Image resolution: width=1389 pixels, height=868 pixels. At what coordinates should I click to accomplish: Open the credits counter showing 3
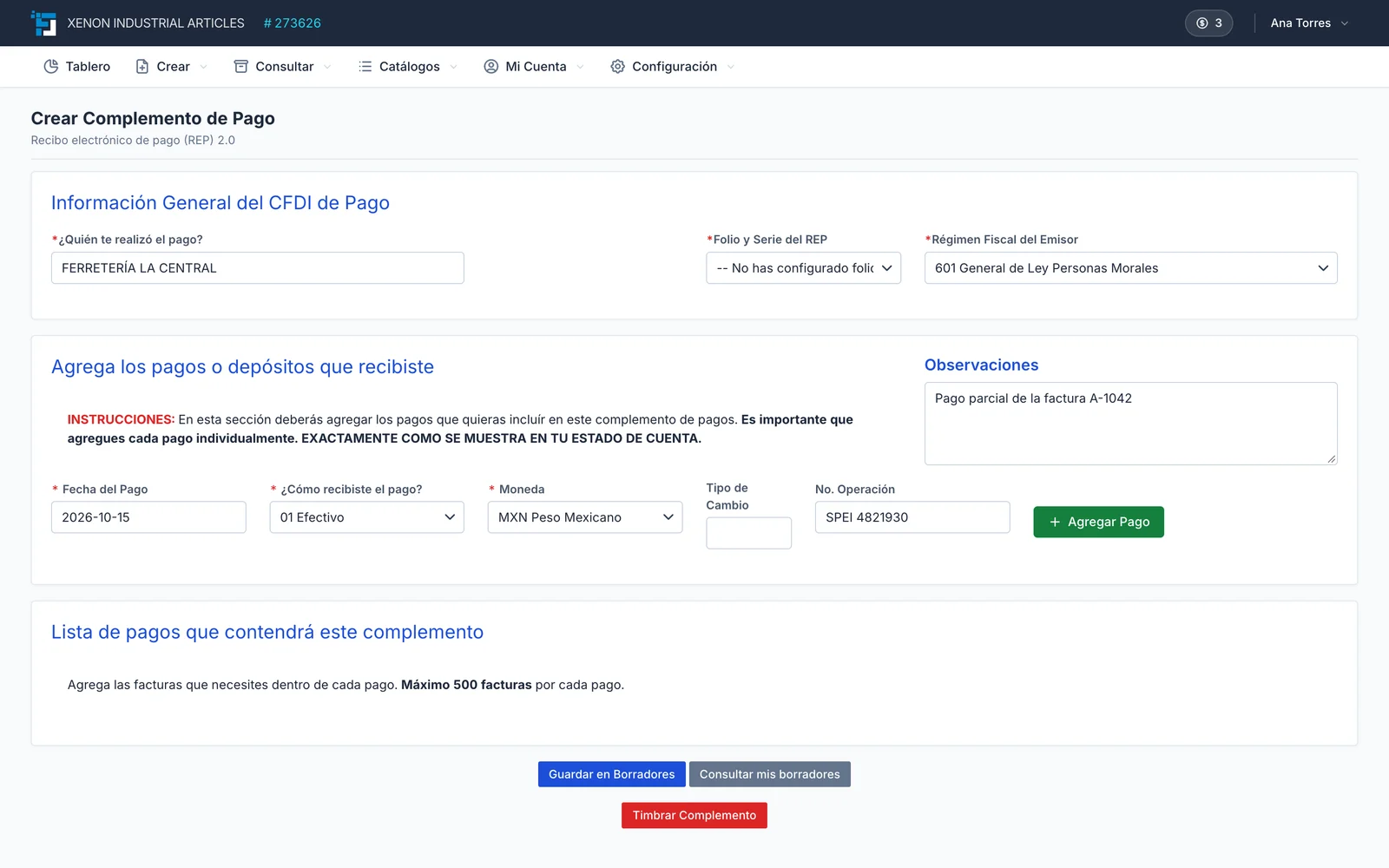click(x=1208, y=23)
